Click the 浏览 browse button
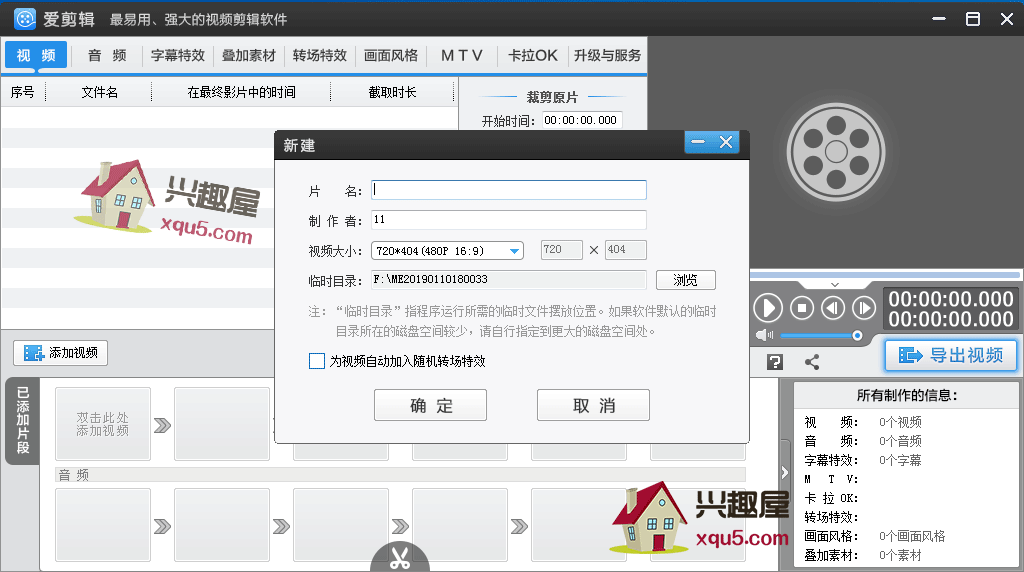Viewport: 1024px width, 572px height. pos(685,280)
